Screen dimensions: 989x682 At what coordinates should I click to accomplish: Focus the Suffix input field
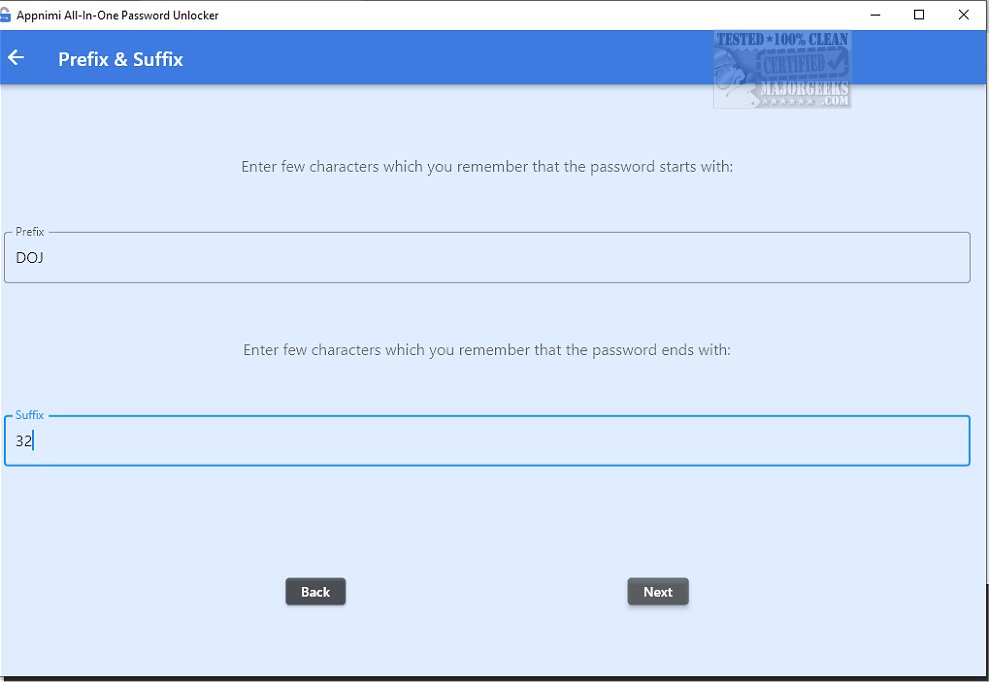click(487, 440)
